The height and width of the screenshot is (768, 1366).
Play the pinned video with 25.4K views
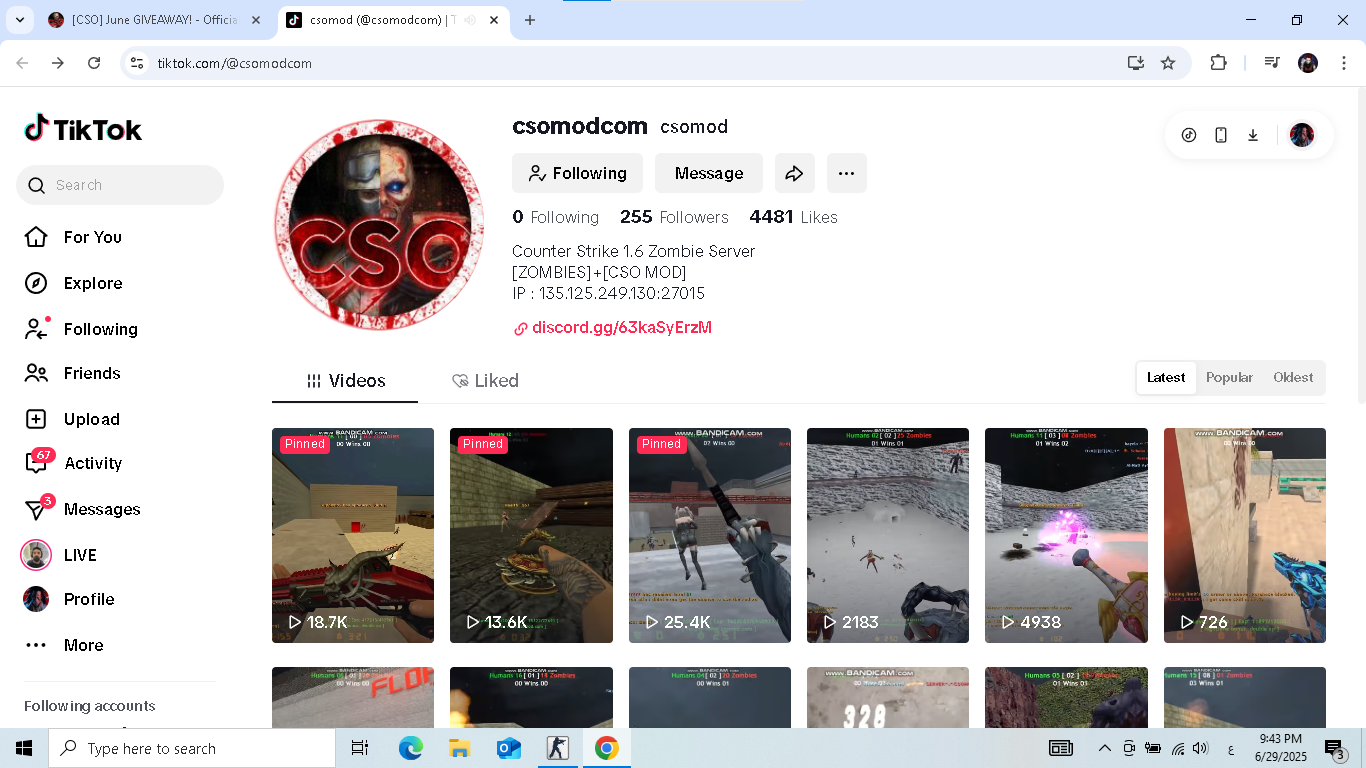pos(709,535)
